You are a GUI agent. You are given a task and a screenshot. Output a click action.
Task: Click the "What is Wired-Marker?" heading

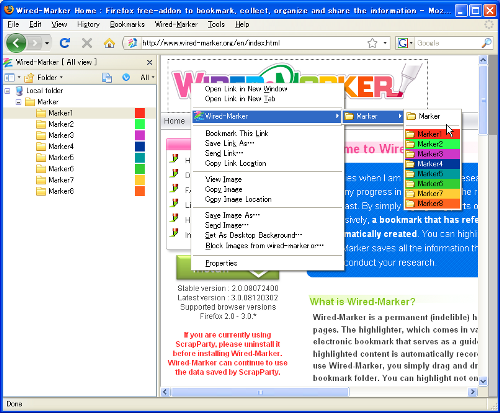tap(362, 302)
